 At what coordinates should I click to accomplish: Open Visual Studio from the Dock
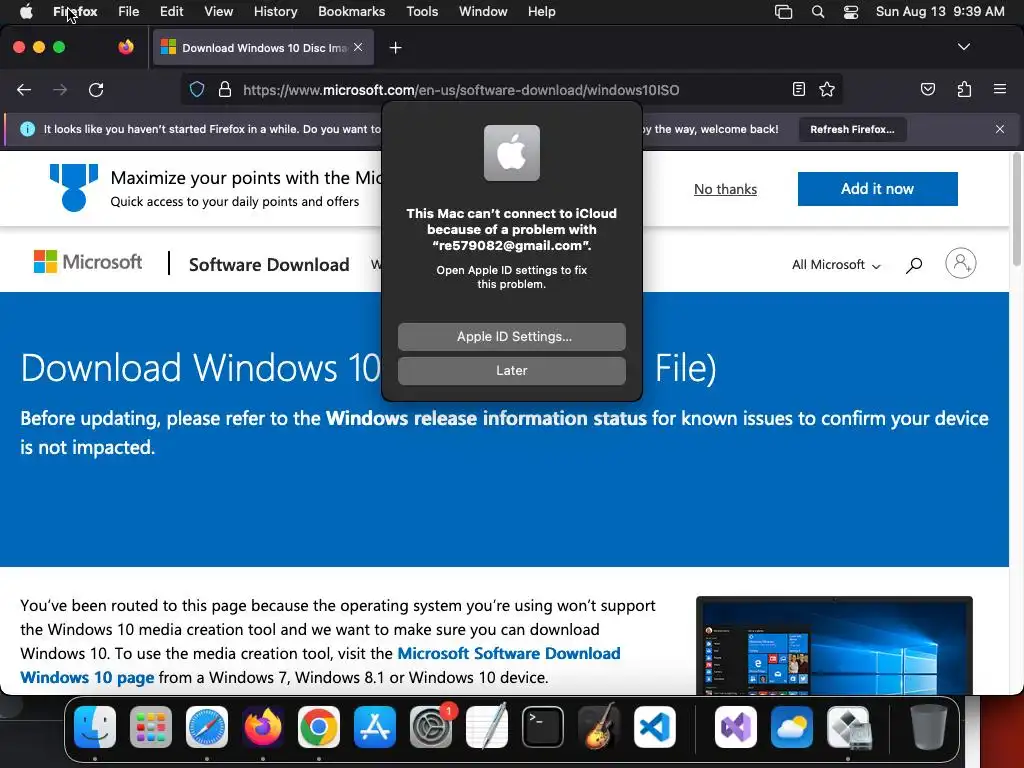[736, 727]
